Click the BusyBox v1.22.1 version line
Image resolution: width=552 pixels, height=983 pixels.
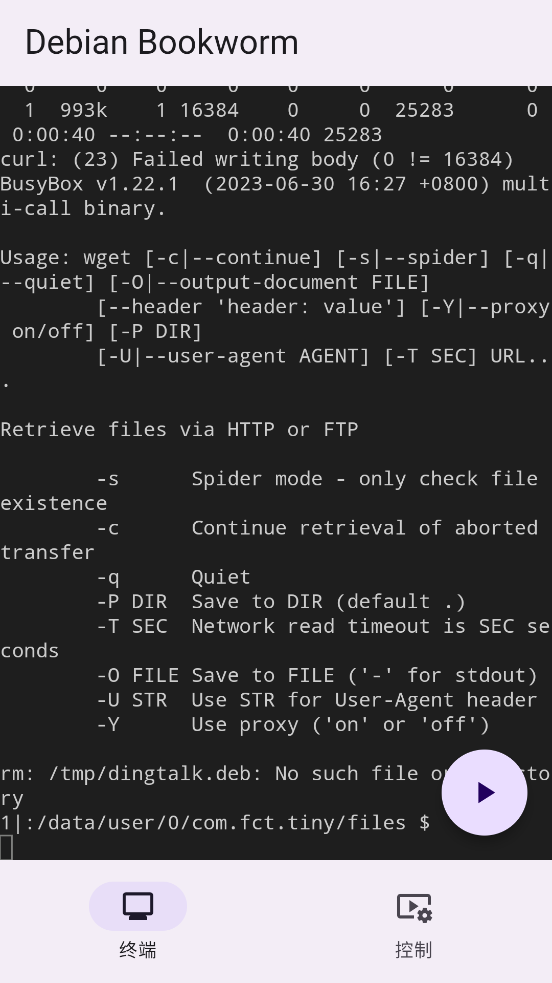[x=276, y=196]
